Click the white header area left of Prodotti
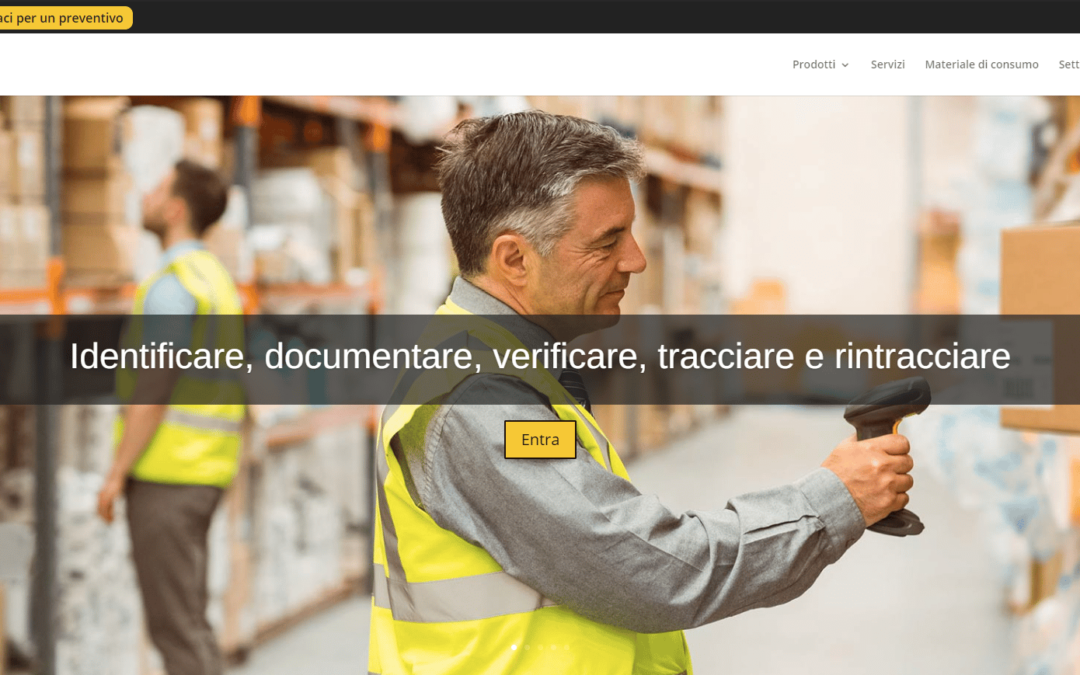 point(400,64)
